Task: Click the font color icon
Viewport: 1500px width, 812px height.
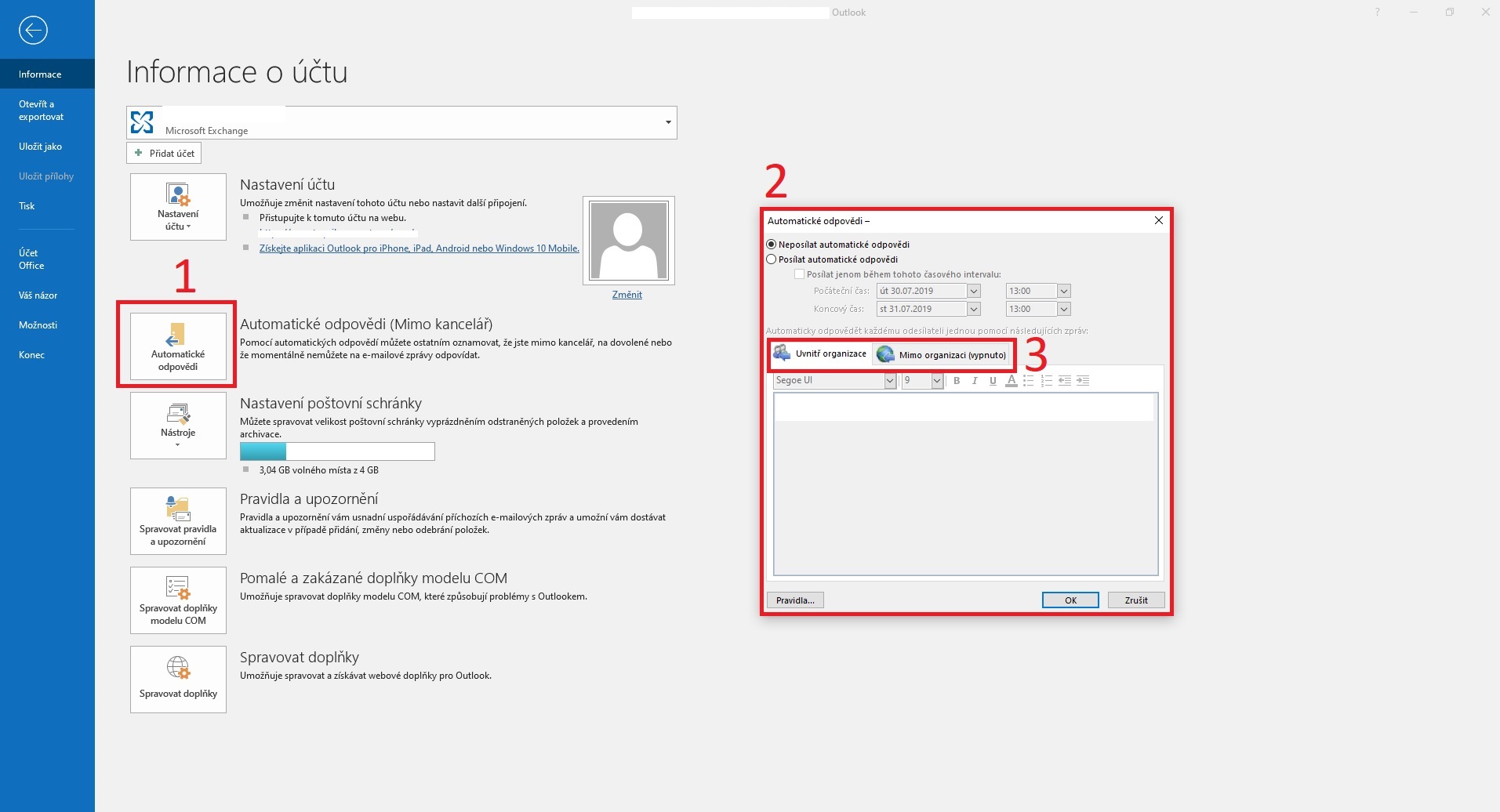Action: (x=1011, y=381)
